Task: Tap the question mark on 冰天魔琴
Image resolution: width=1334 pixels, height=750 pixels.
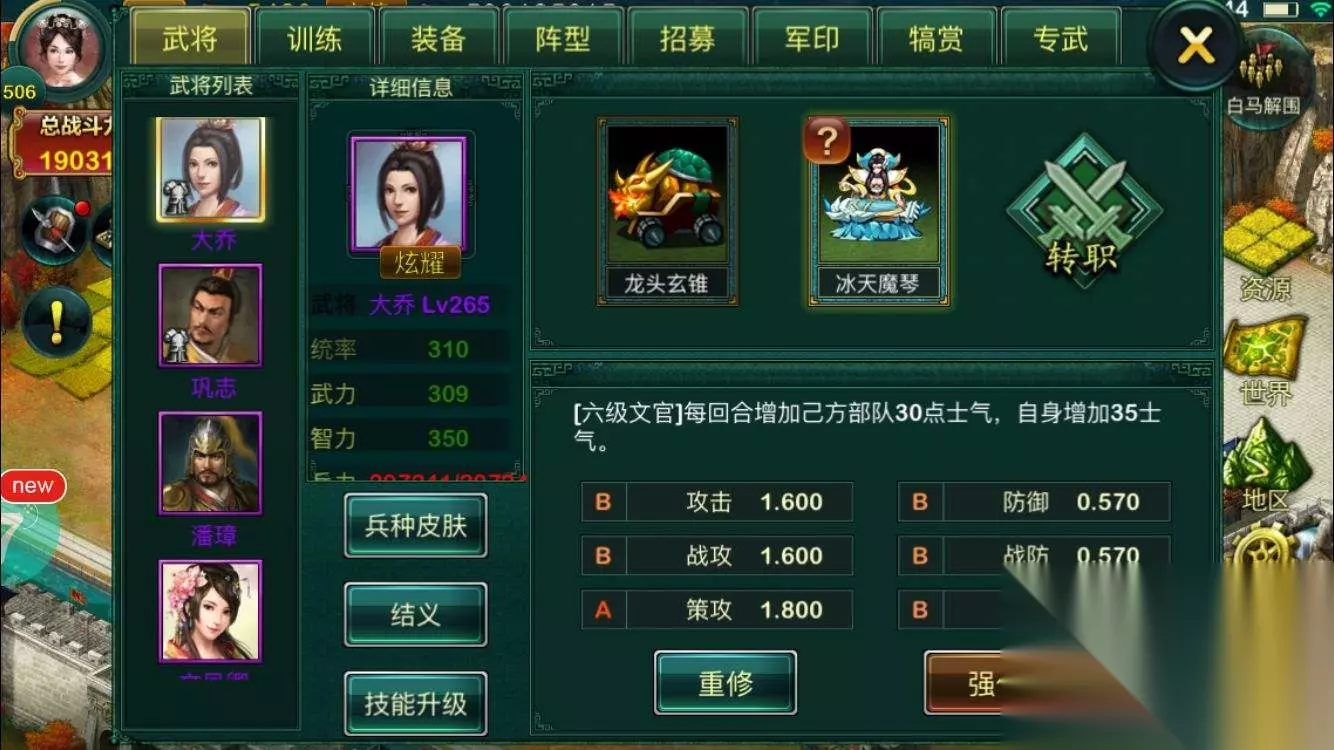Action: [x=826, y=142]
